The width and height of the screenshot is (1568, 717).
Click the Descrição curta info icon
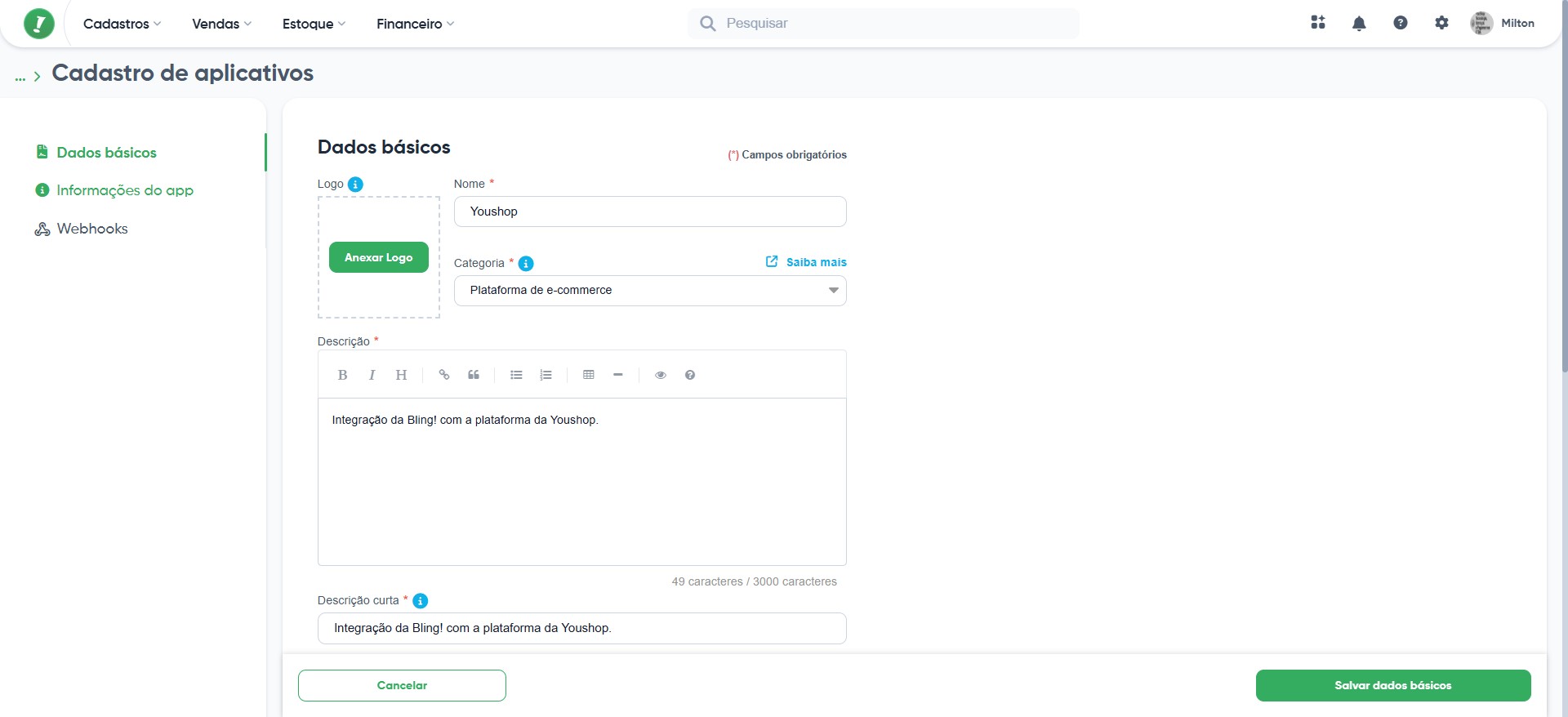pyautogui.click(x=421, y=601)
